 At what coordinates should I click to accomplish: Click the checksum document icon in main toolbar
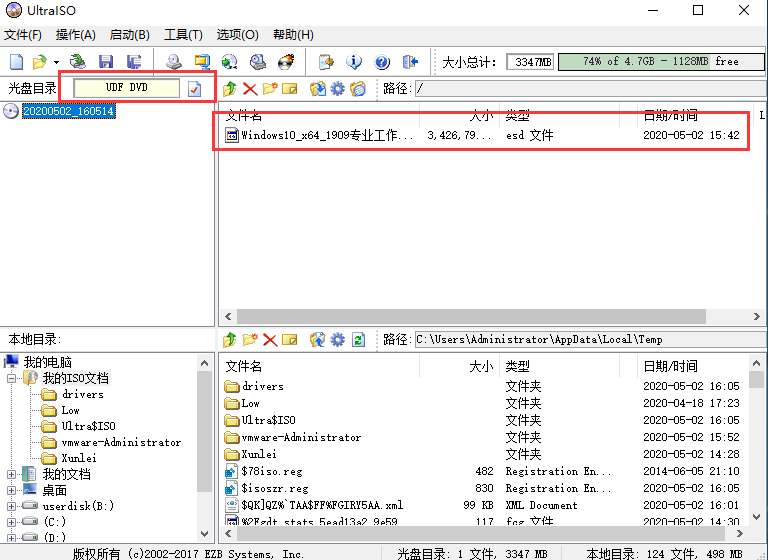tap(326, 62)
